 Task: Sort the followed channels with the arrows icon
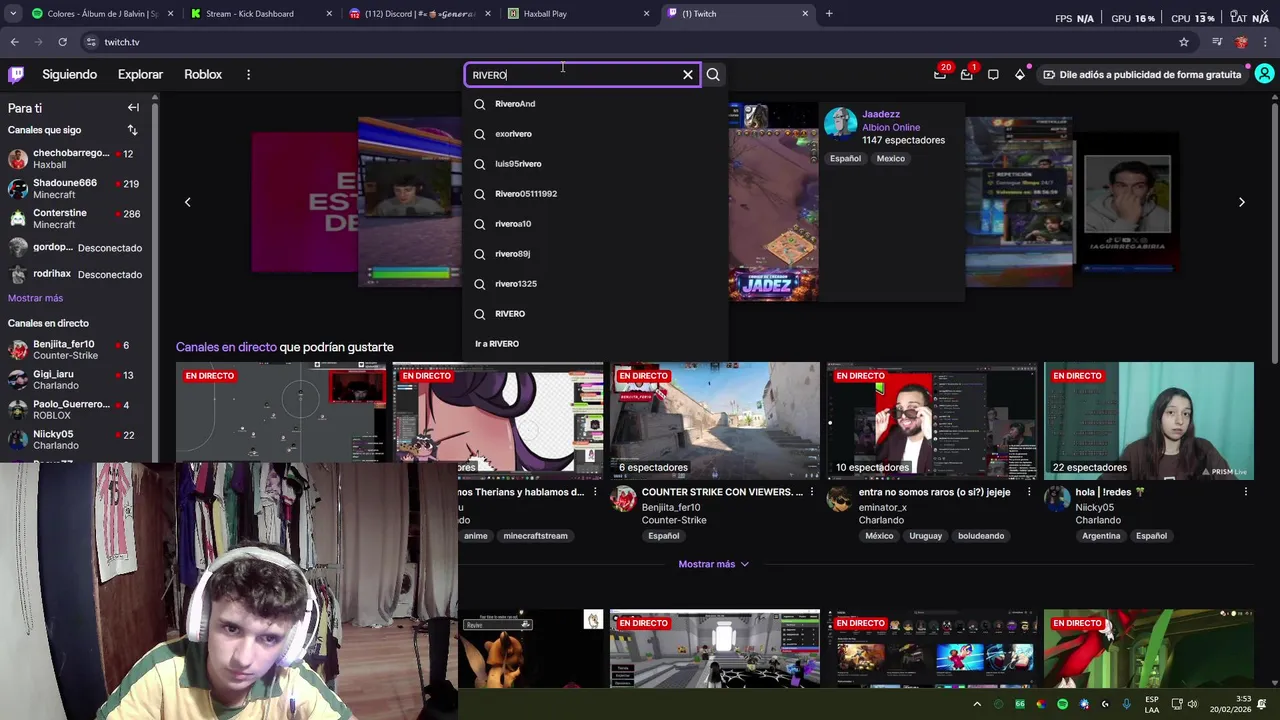[x=132, y=130]
